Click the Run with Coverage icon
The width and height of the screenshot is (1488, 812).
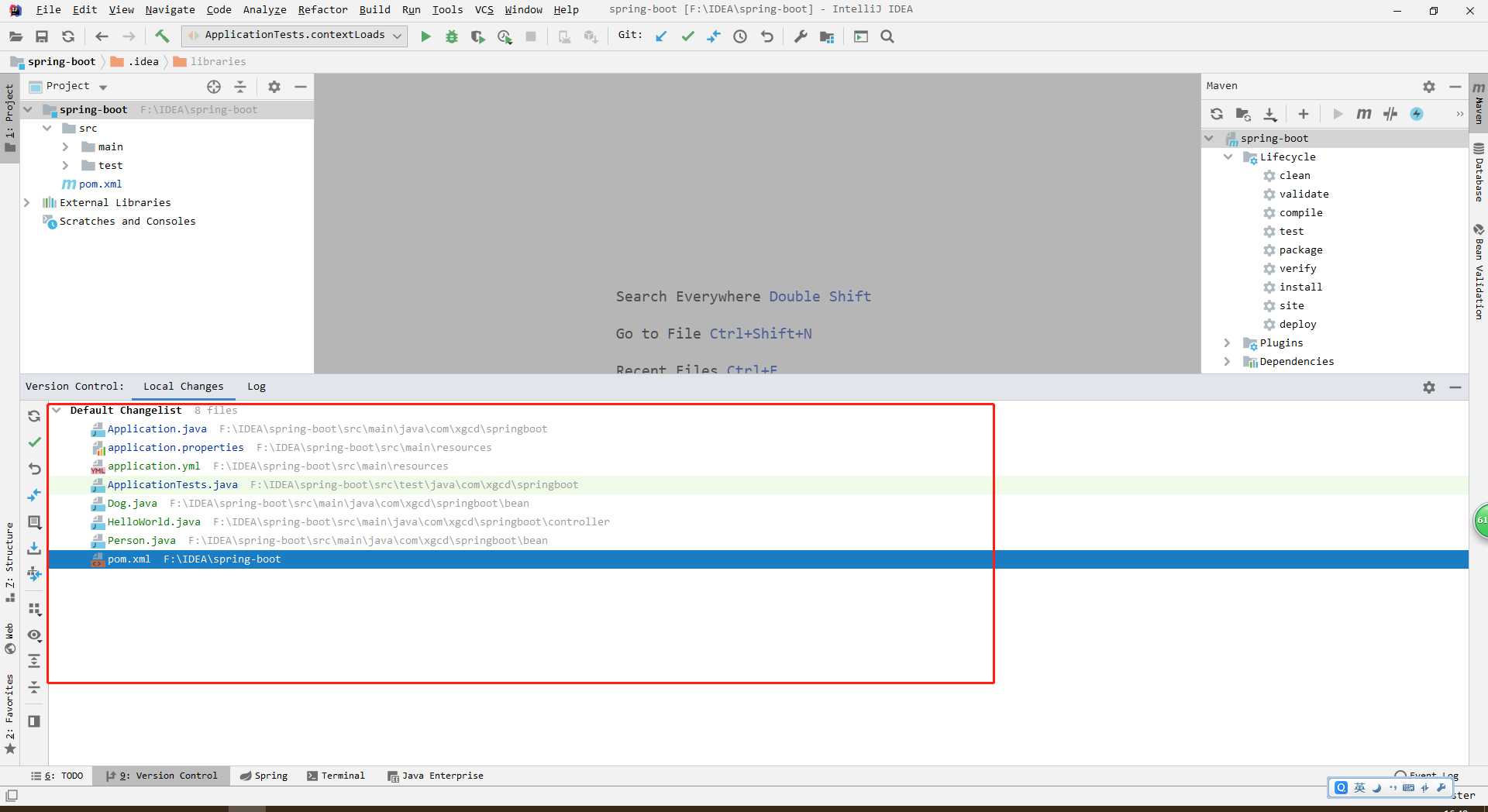(478, 36)
